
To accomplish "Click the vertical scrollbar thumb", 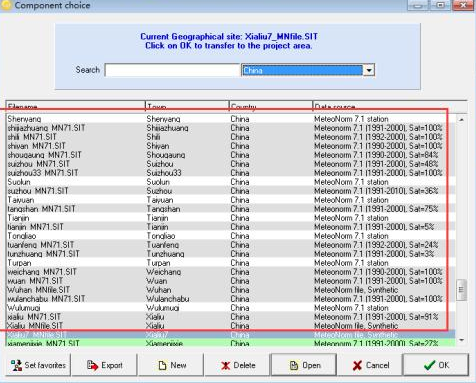I will pos(462,290).
